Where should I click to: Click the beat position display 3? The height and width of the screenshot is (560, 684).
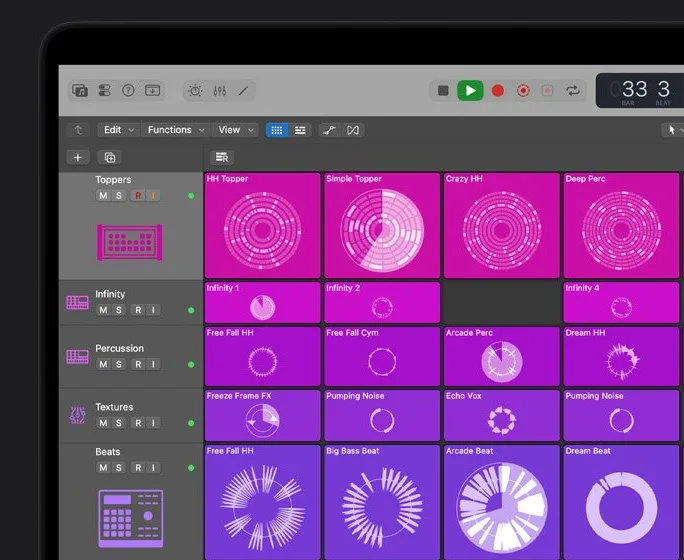click(663, 89)
